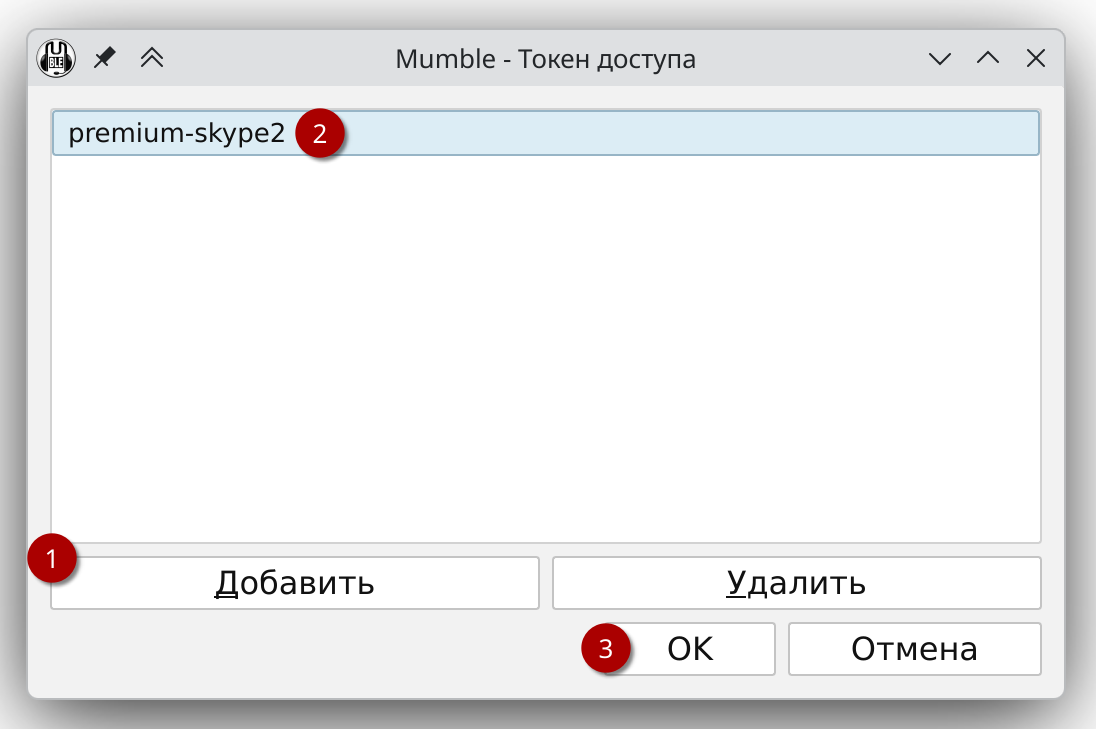Click the downward arrow in the titlebar

coord(938,59)
